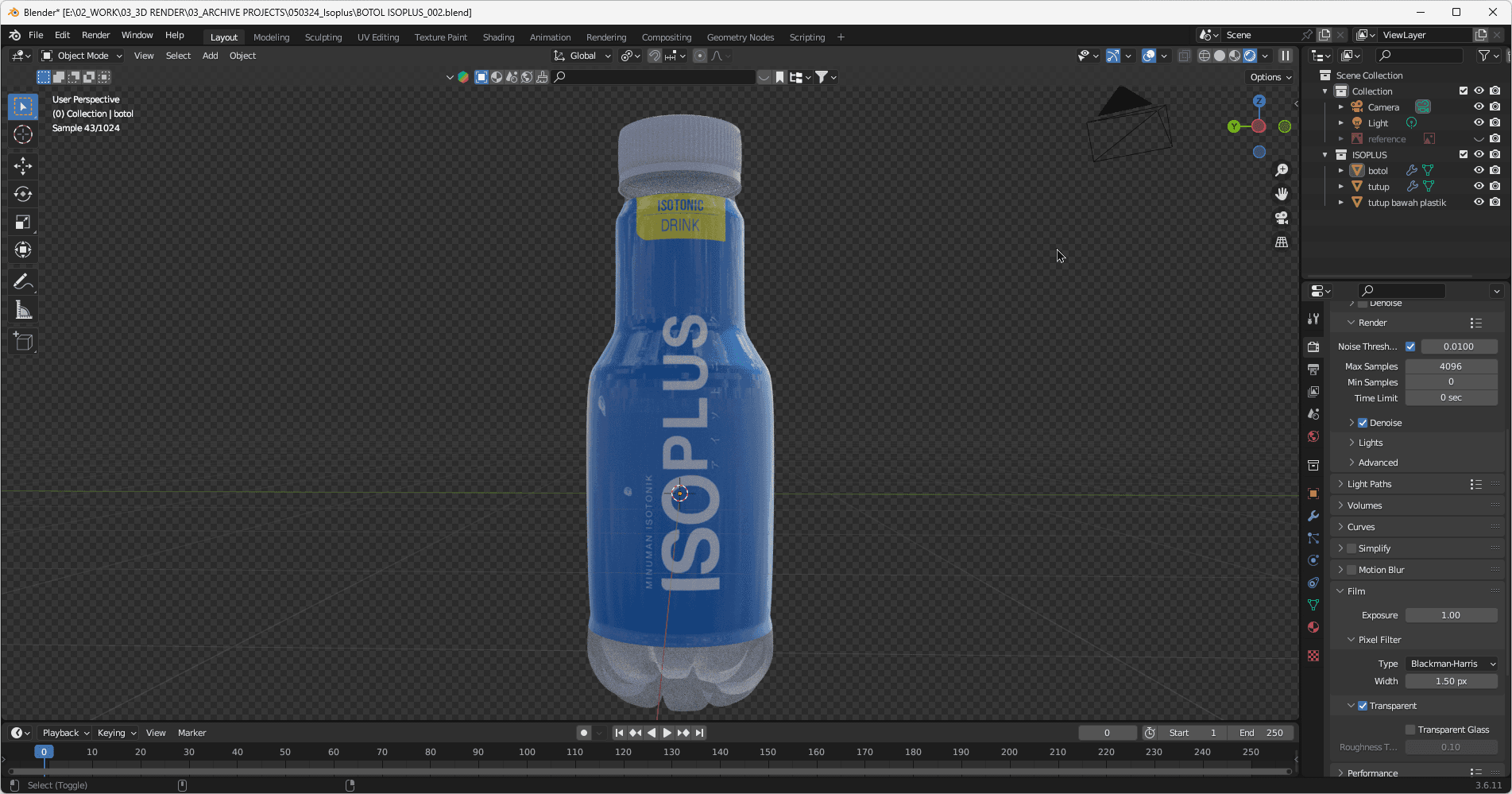Click the Max Samples field
This screenshot has width=1512, height=794.
(x=1452, y=366)
